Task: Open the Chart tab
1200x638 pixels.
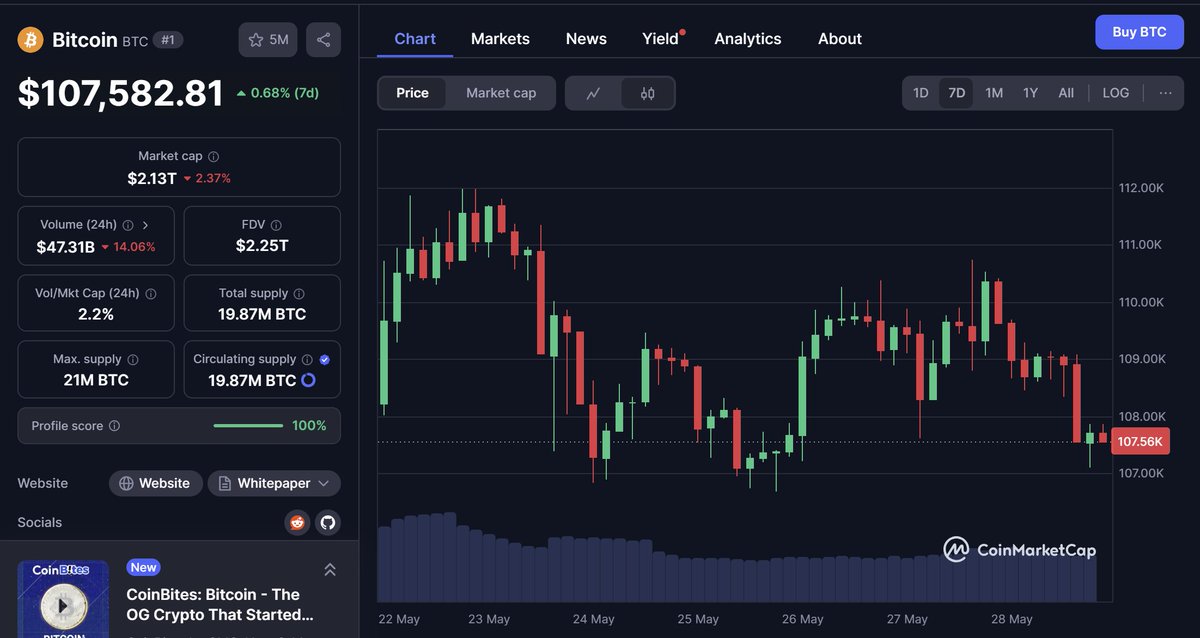Action: [x=415, y=39]
